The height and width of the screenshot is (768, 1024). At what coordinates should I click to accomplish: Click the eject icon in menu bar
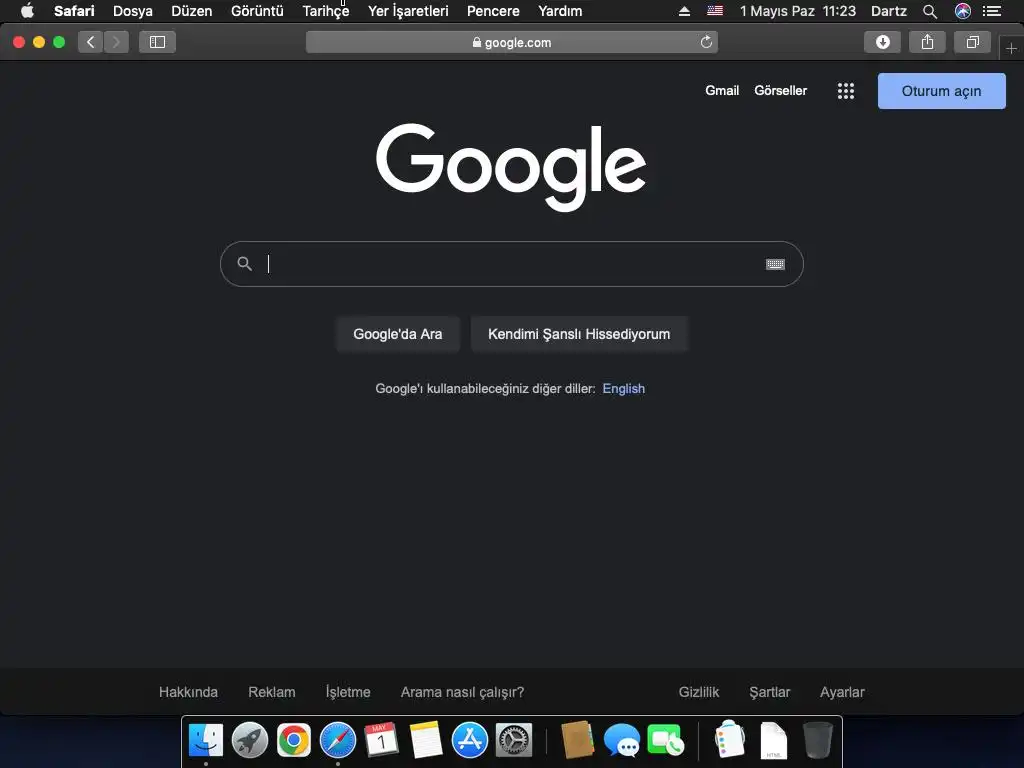pyautogui.click(x=684, y=11)
